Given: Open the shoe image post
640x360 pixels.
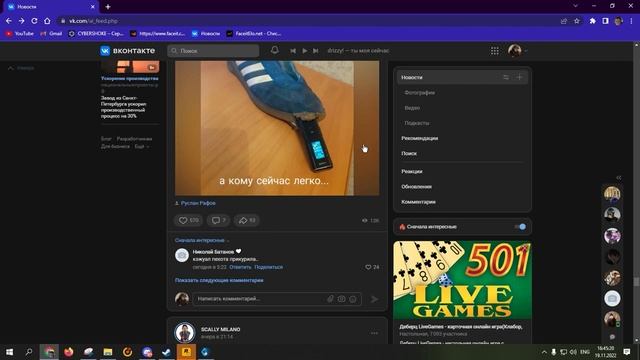Looking at the screenshot, I should [277, 128].
